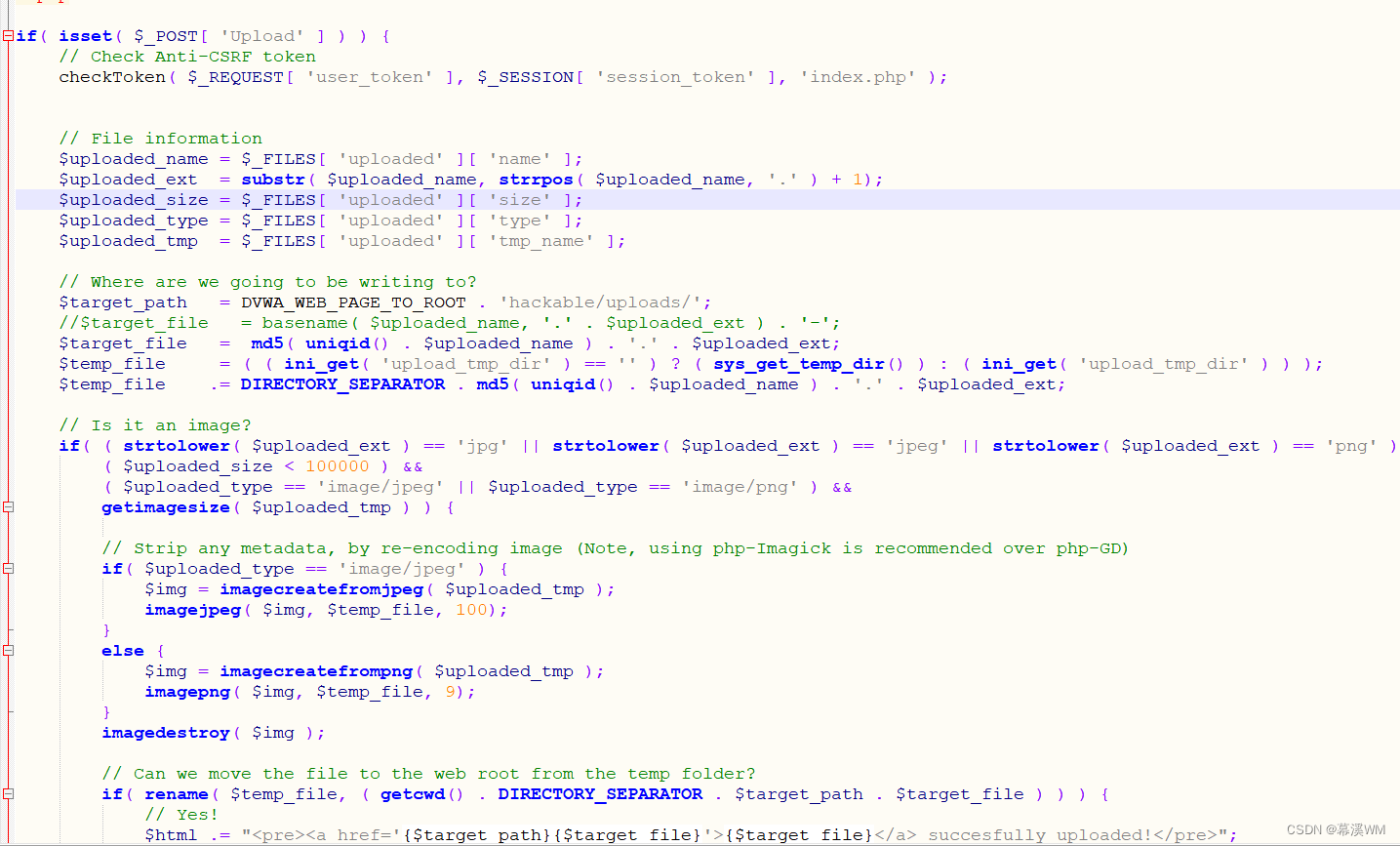
Task: Click the File information comment
Action: coord(161,139)
